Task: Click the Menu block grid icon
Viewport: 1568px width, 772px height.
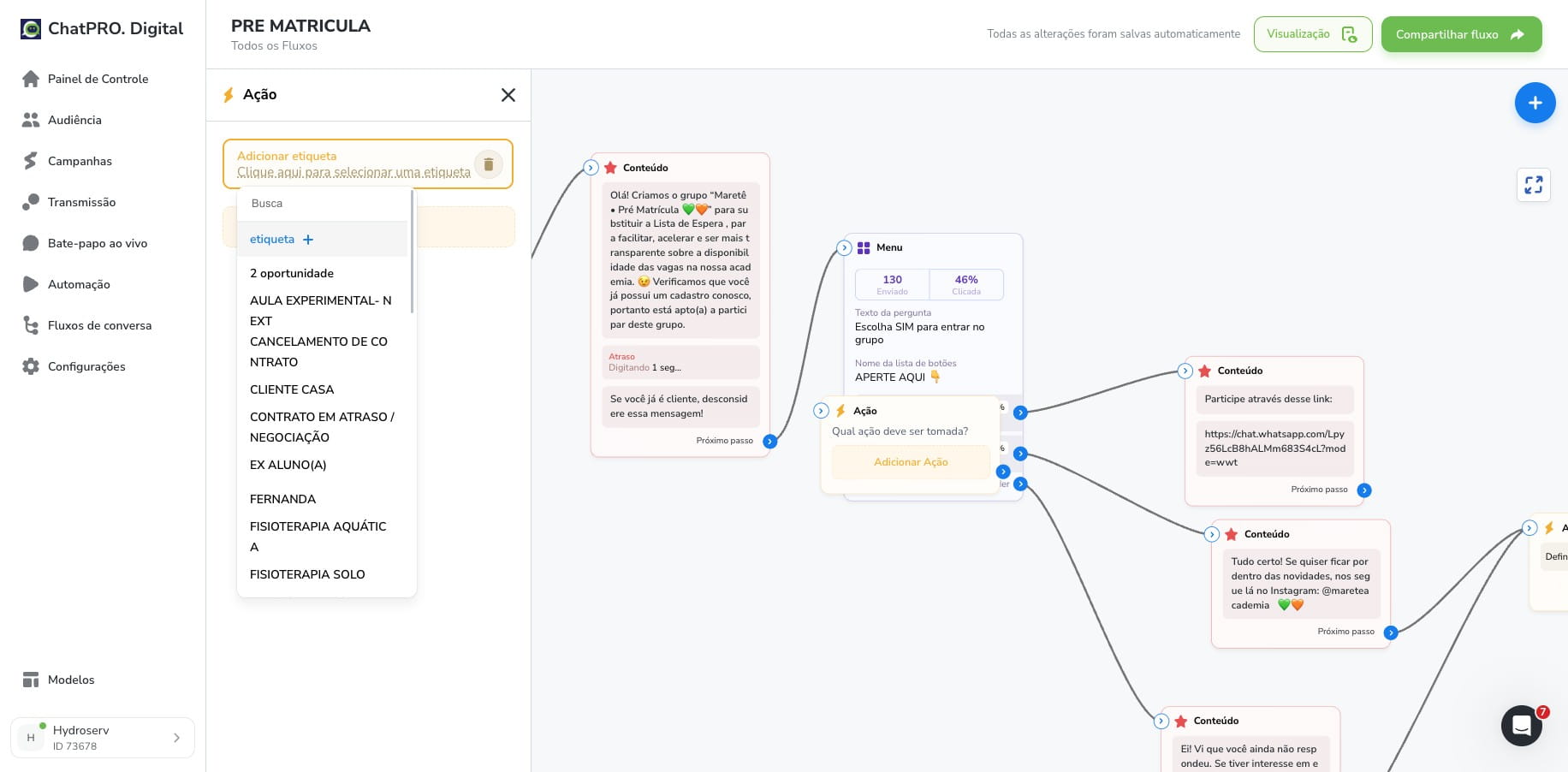Action: click(864, 247)
